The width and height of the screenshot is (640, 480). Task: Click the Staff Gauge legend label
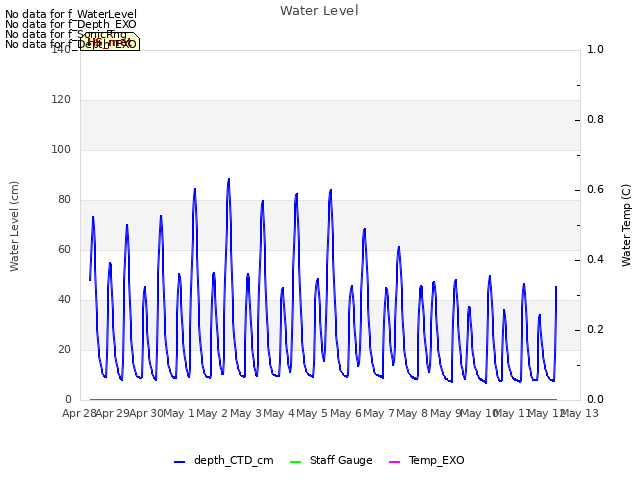tap(341, 460)
